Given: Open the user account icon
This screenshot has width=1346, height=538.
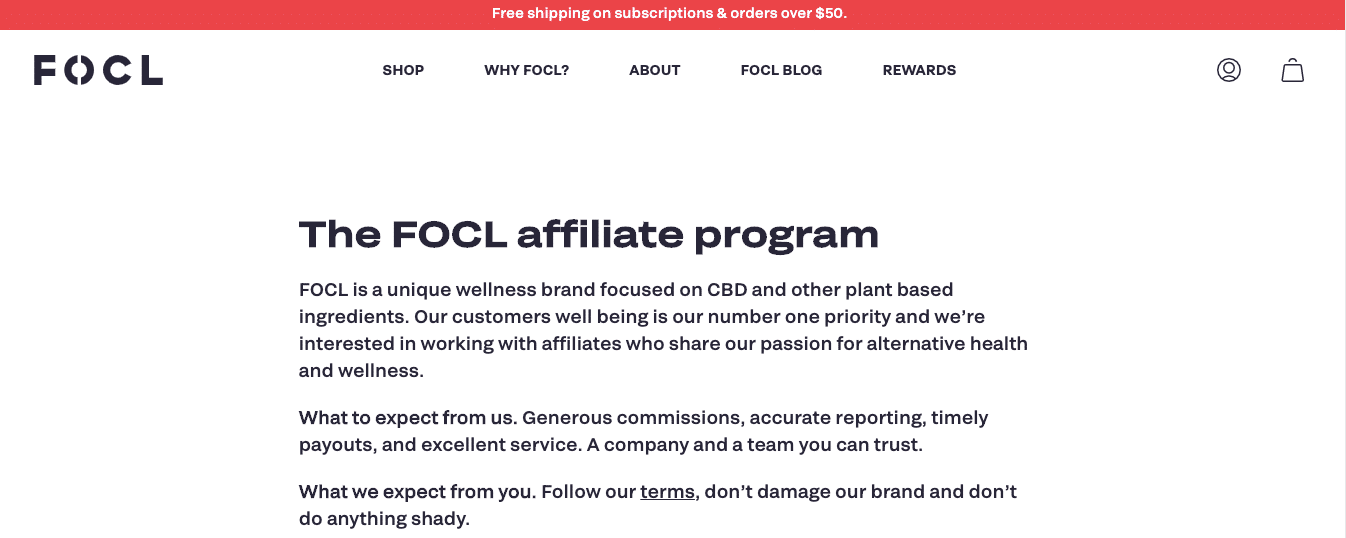Looking at the screenshot, I should tap(1228, 70).
